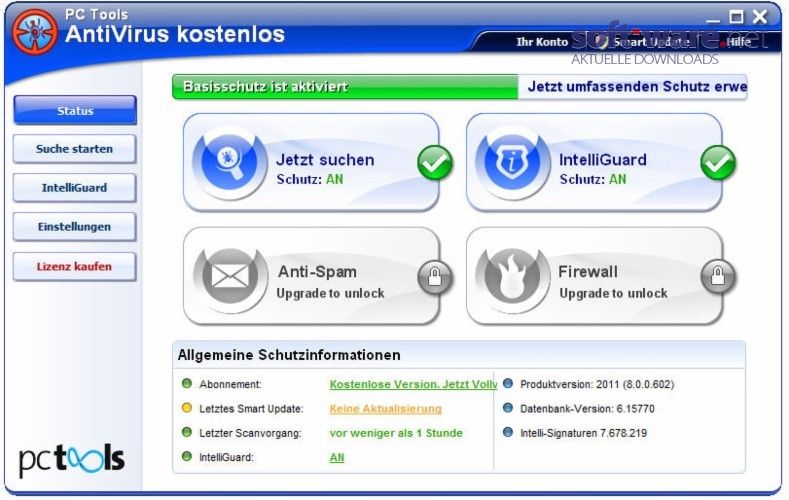Click blue dot next to Datenbank-Version

coord(508,408)
